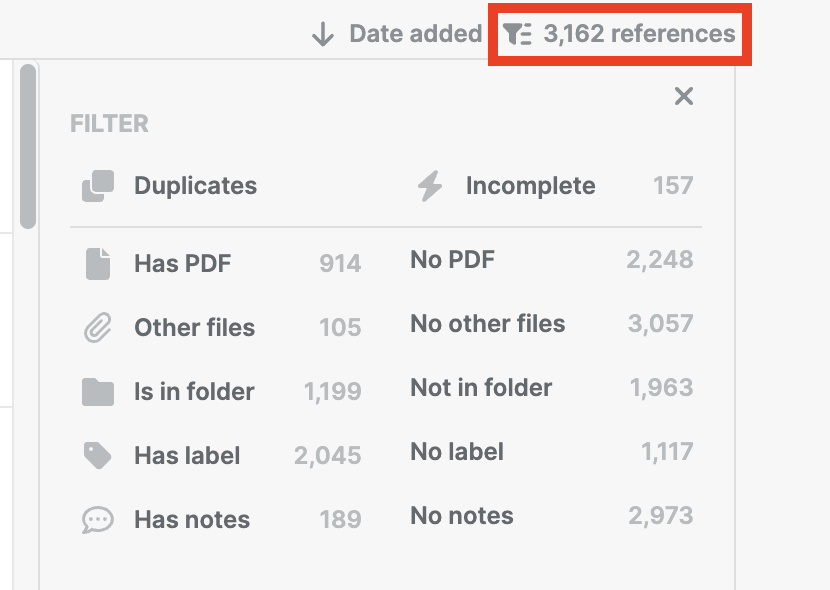Click the Is in folder icon

tap(98, 392)
